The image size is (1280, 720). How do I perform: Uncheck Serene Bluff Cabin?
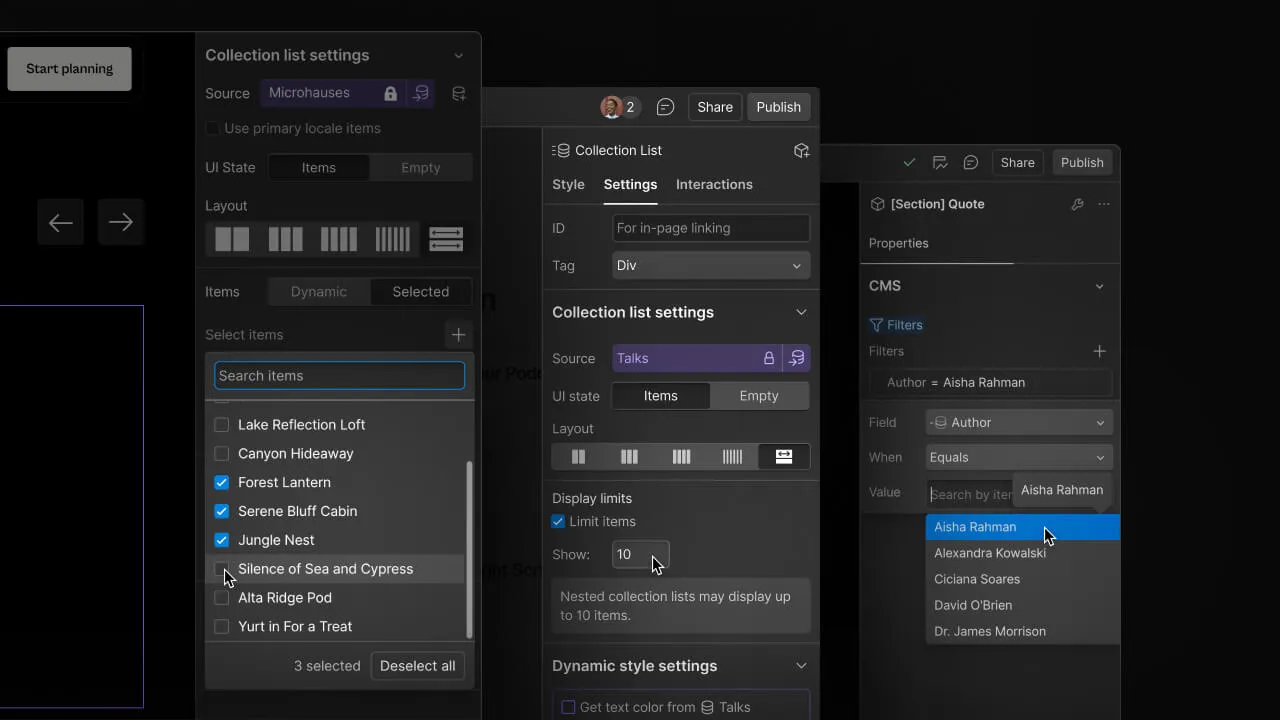221,511
